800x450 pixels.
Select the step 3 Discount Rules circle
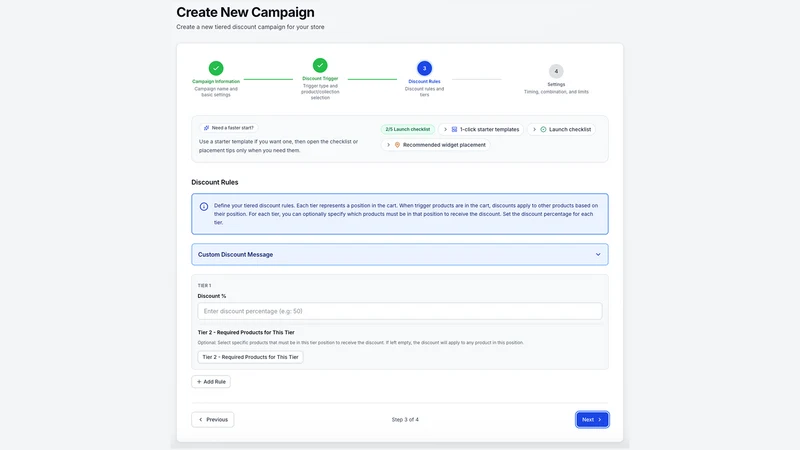coord(424,68)
